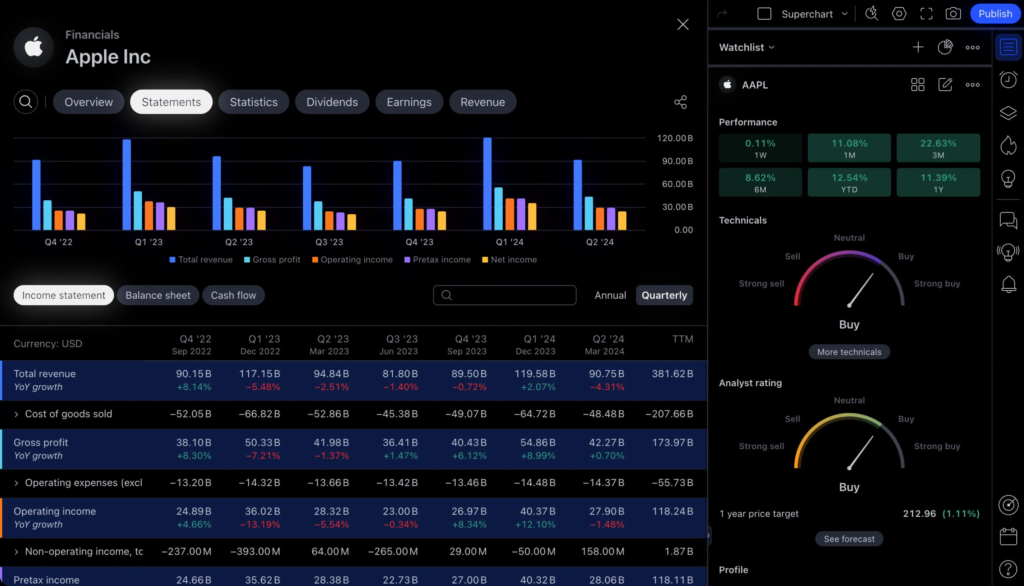Open the notifications bell in right sidebar
Screen dimensions: 1024x586
coord(1008,285)
